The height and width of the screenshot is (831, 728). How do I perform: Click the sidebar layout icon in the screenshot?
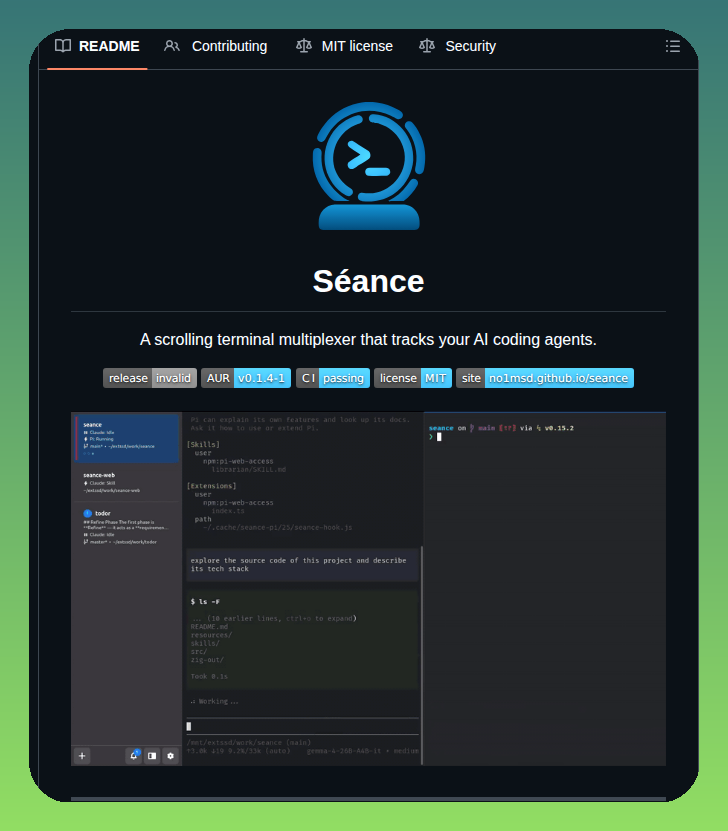tap(152, 756)
